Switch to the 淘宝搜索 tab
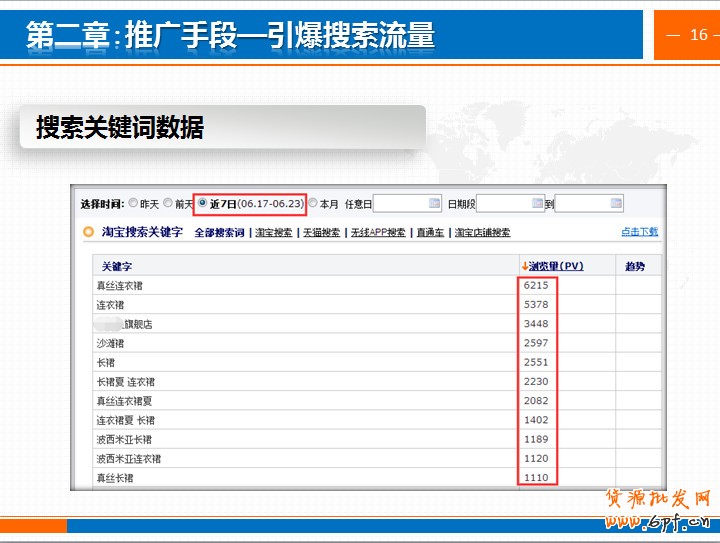This screenshot has width=720, height=543. coord(273,233)
